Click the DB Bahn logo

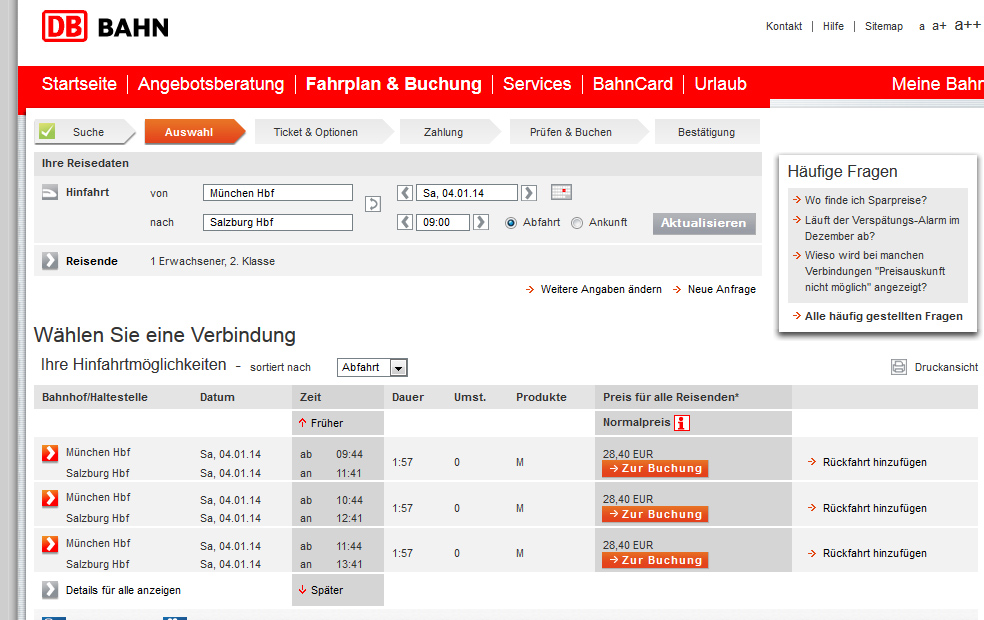click(x=105, y=26)
